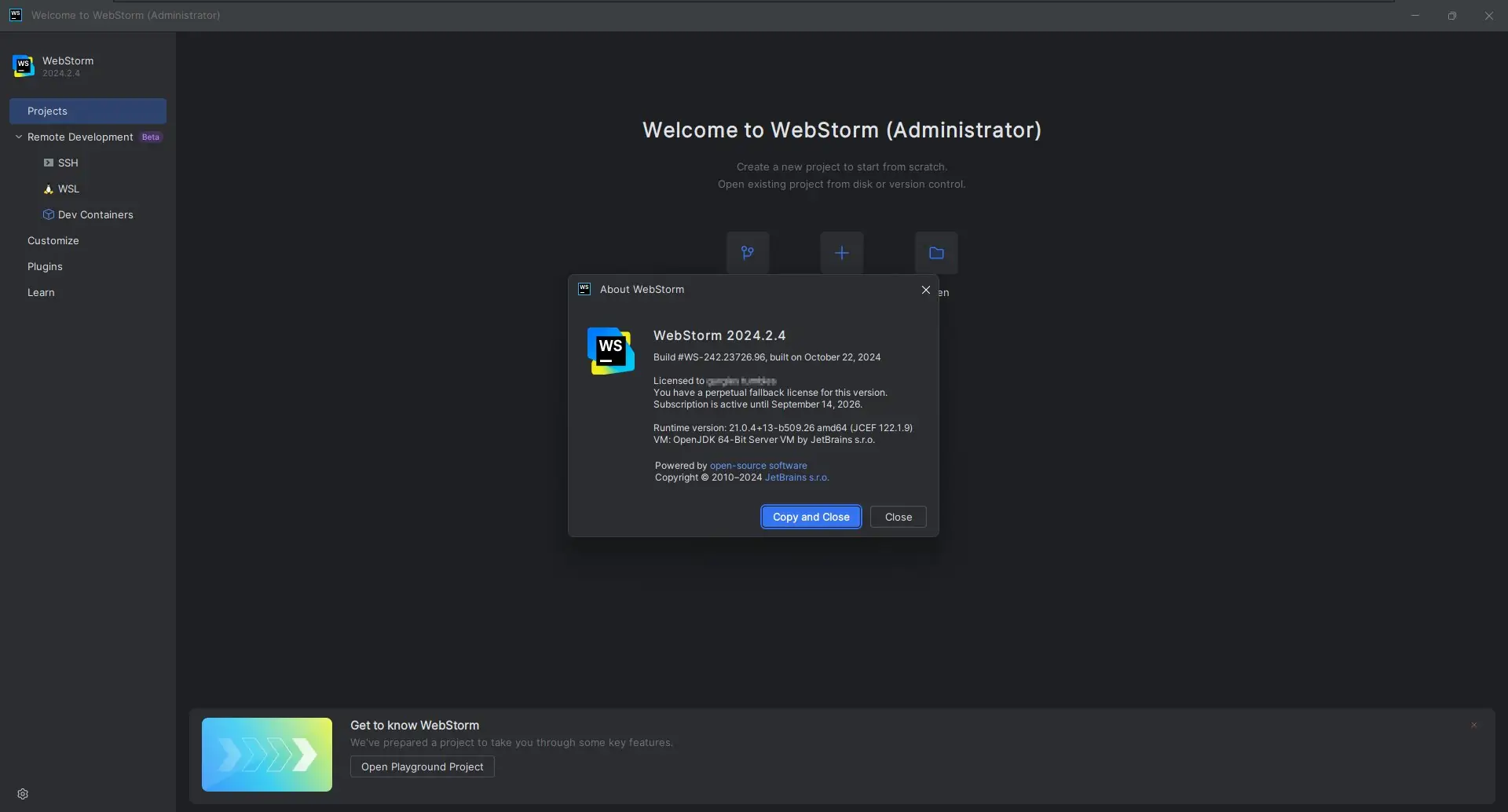Select WSL with the penguin icon
This screenshot has width=1508, height=812.
(68, 188)
